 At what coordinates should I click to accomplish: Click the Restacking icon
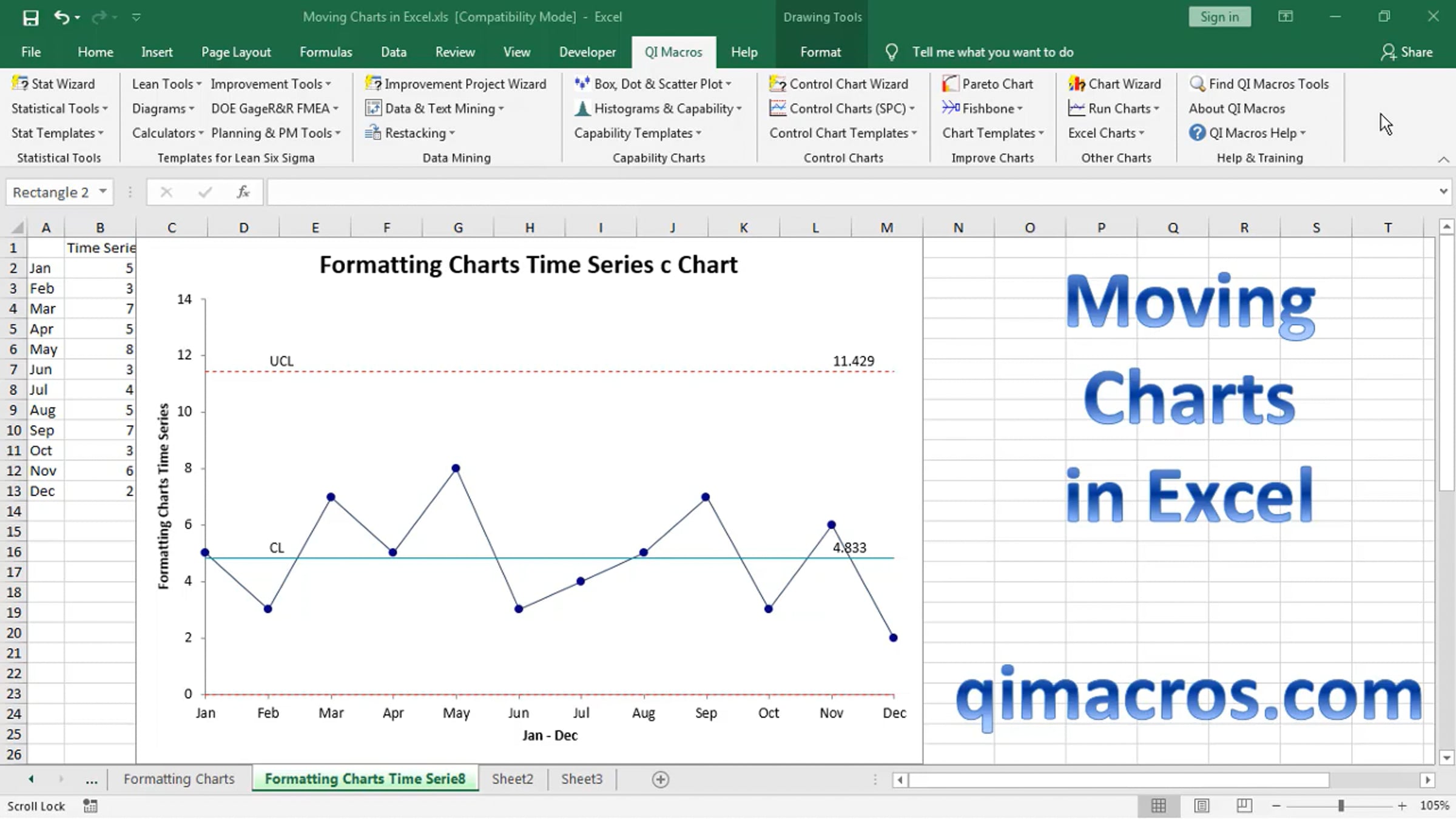[x=373, y=133]
